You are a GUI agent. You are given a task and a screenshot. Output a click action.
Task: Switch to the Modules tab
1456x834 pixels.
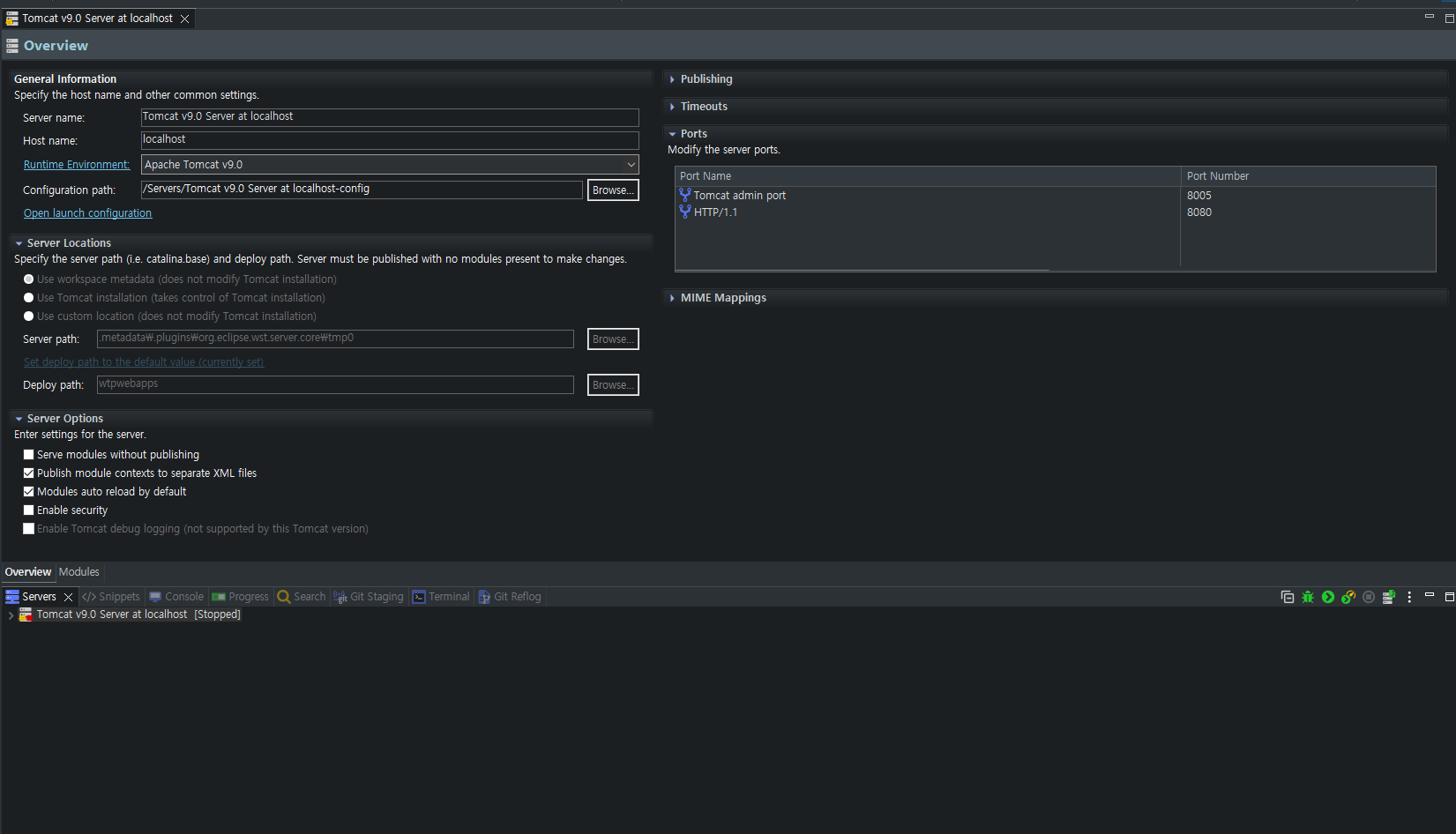click(x=79, y=572)
